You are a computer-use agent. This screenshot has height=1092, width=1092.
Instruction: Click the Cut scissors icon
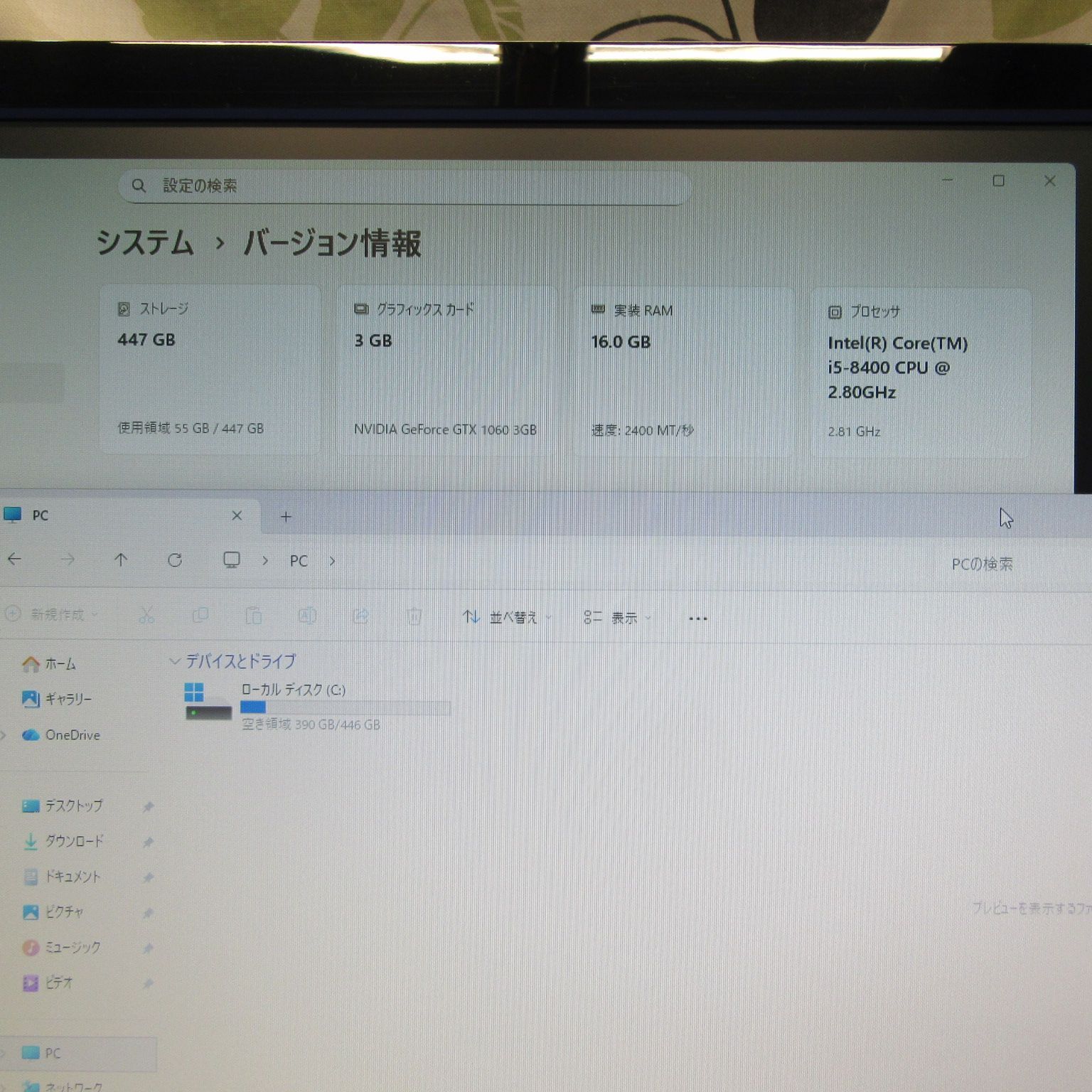146,616
